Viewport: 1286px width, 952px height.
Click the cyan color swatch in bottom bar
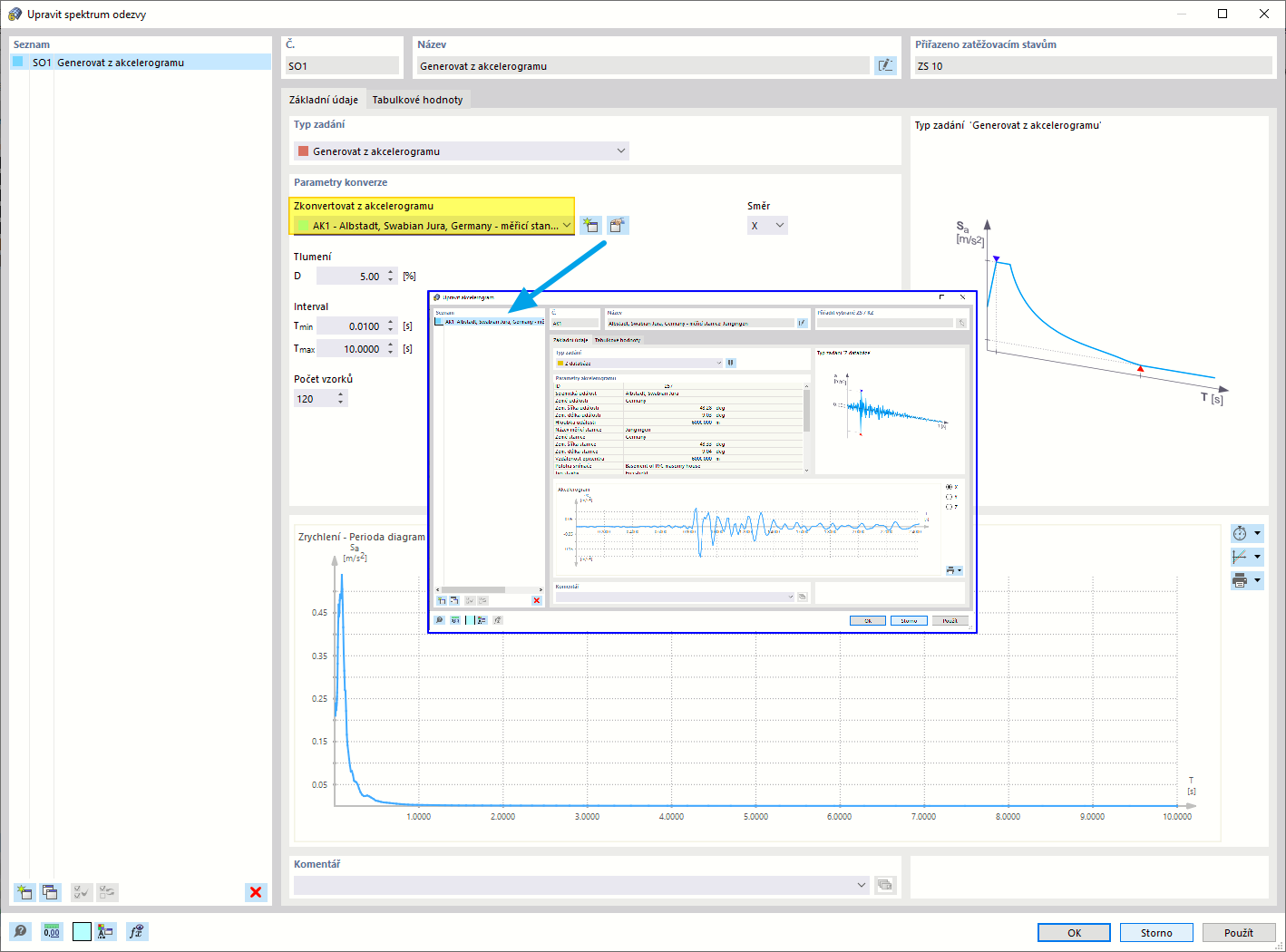click(82, 931)
